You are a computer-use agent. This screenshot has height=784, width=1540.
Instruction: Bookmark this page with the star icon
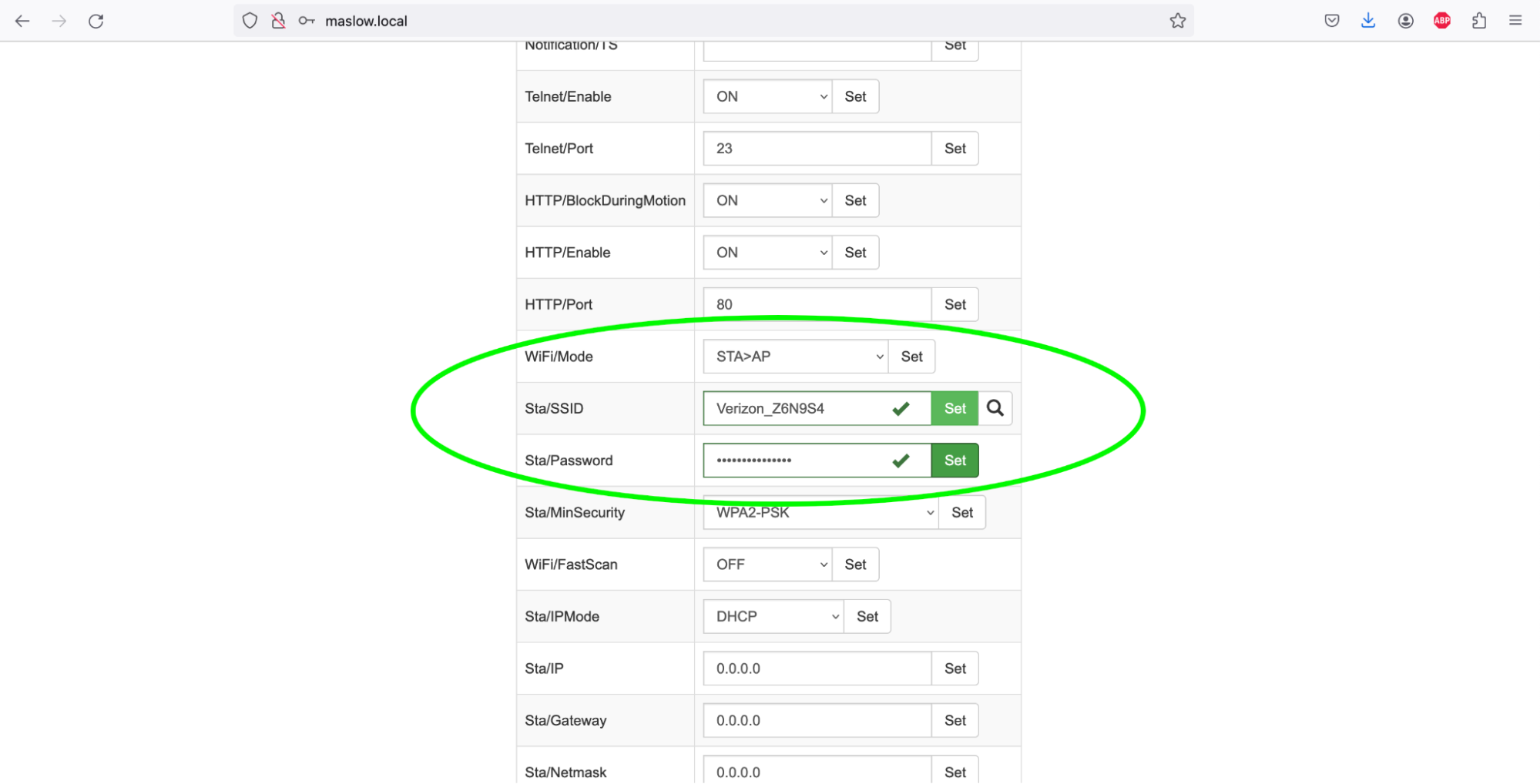pyautogui.click(x=1177, y=21)
